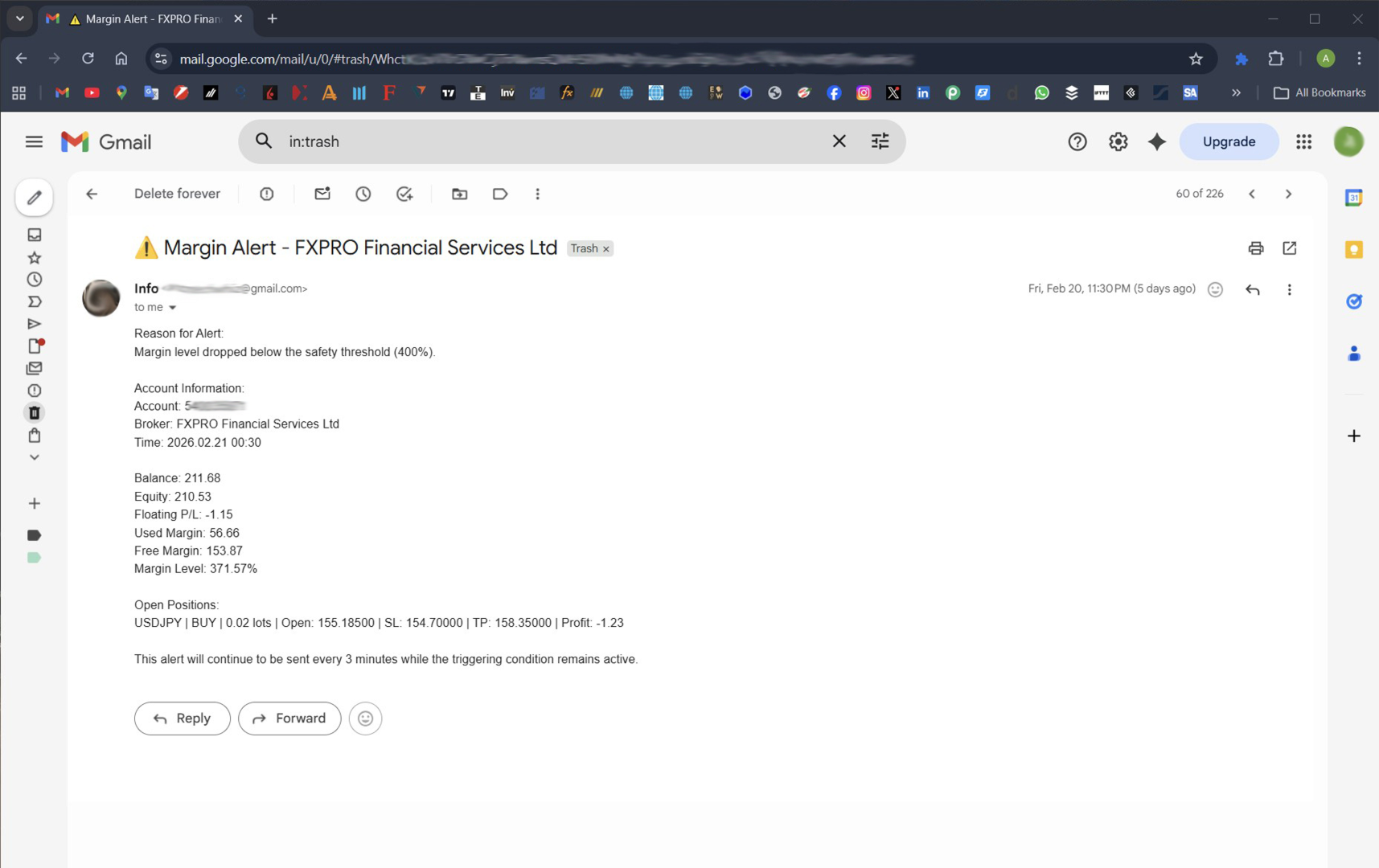The width and height of the screenshot is (1379, 868).
Task: Open the message's More menu
Action: [x=1290, y=289]
